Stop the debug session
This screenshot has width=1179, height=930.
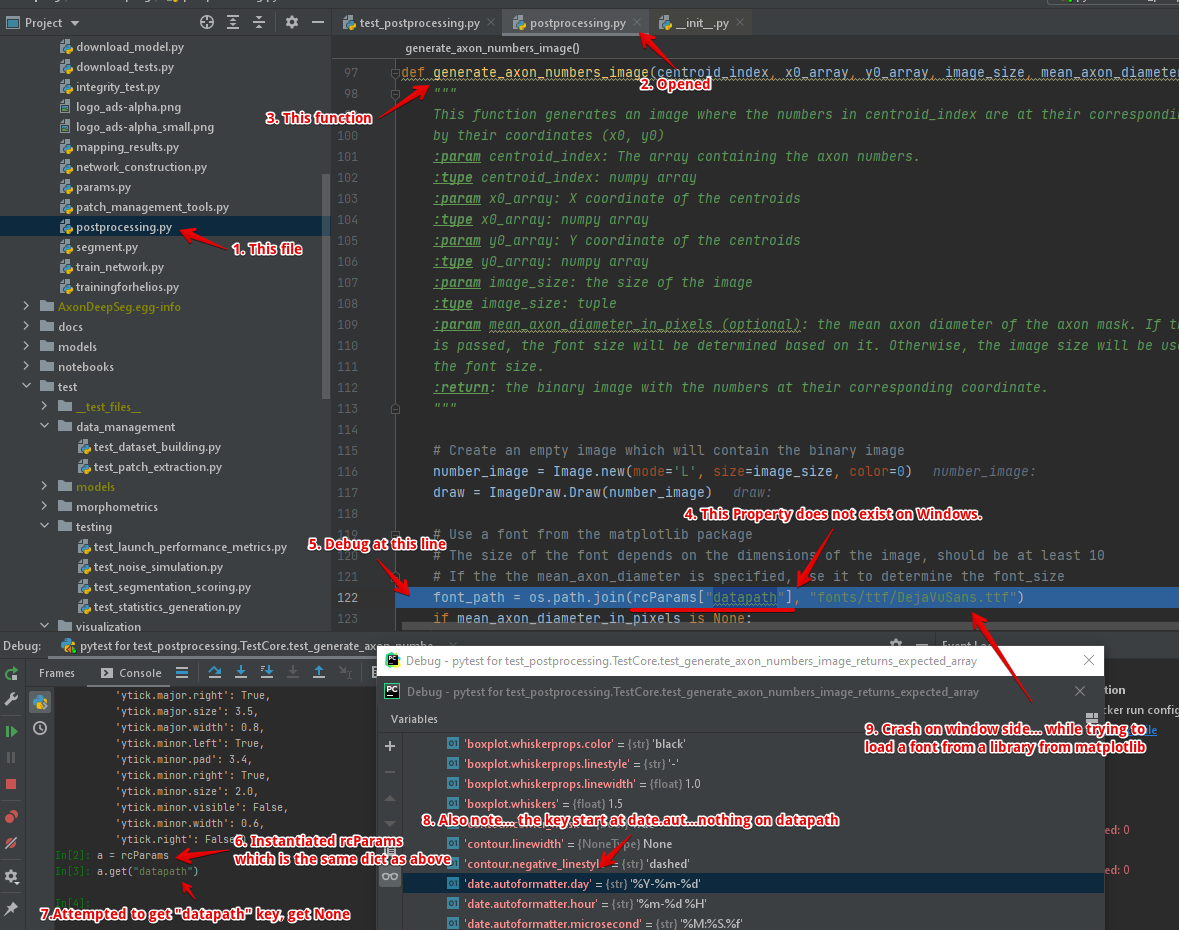coord(11,784)
